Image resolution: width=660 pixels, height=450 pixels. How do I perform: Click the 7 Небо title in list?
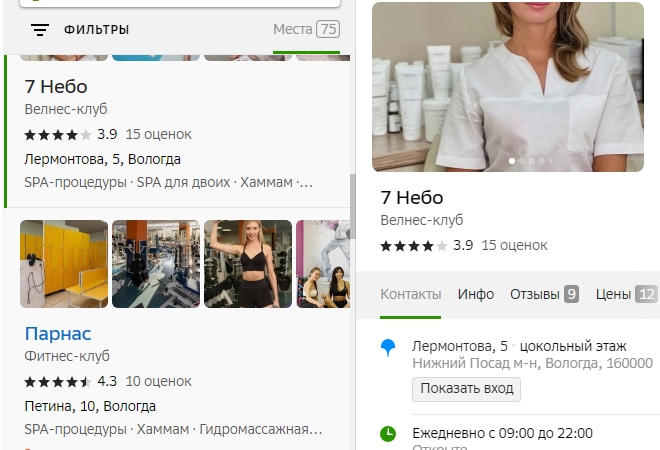pos(56,86)
